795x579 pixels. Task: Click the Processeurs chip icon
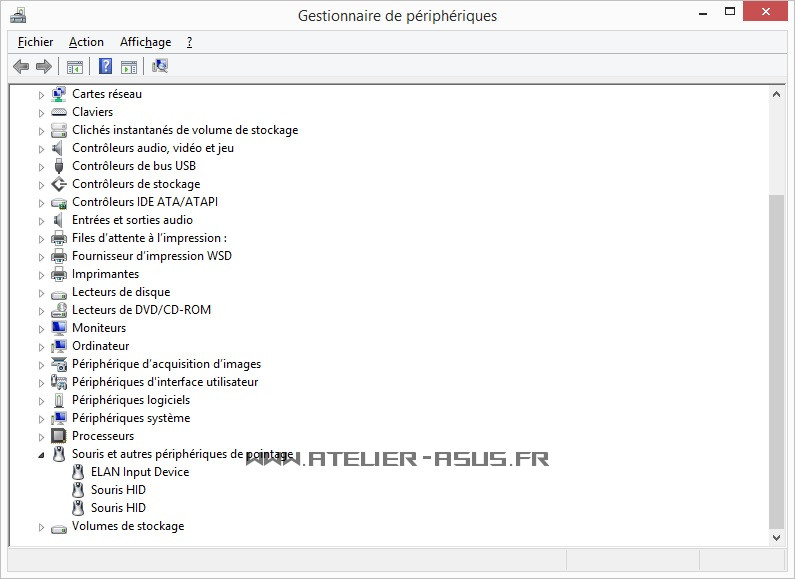tap(59, 436)
